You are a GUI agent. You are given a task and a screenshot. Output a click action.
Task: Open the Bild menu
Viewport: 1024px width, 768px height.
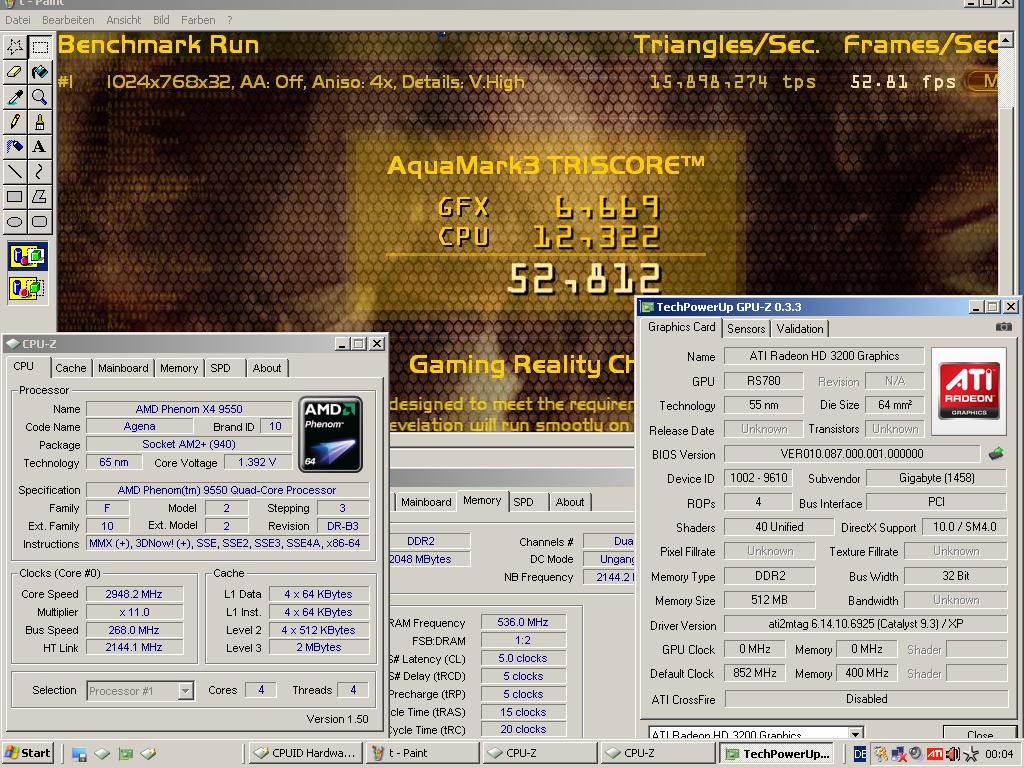161,20
